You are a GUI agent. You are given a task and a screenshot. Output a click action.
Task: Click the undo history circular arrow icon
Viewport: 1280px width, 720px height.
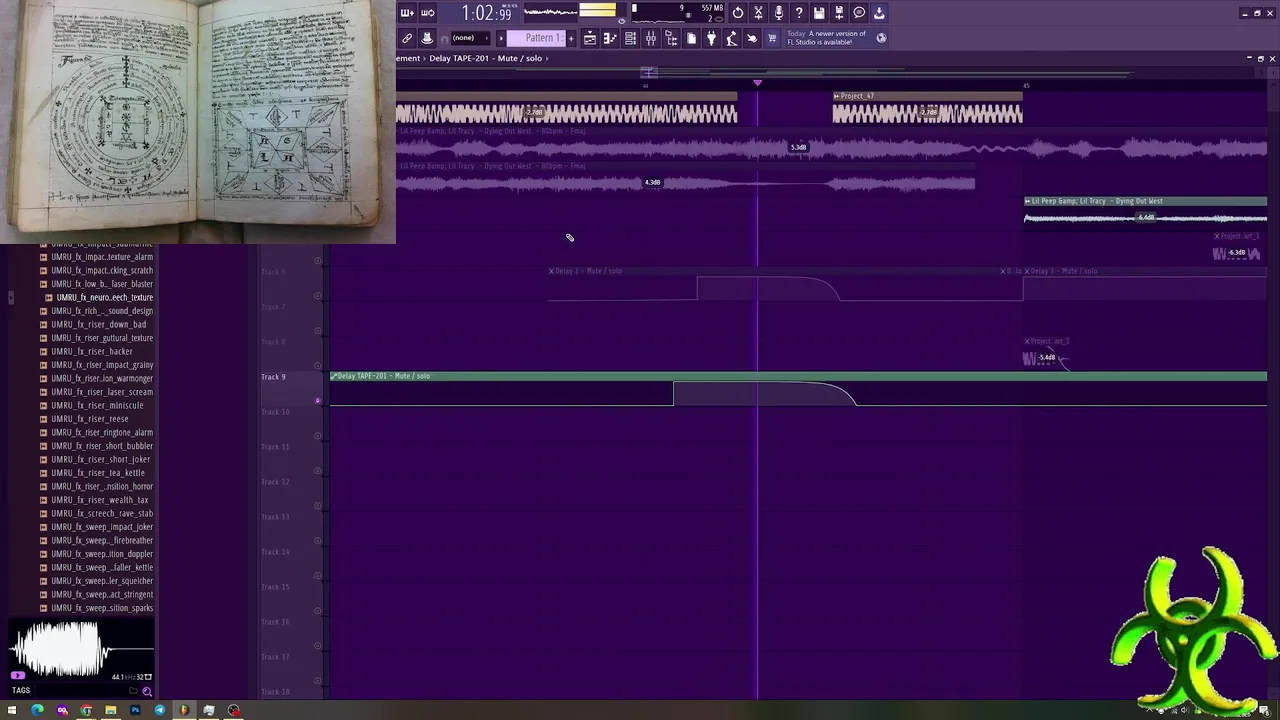pos(738,13)
